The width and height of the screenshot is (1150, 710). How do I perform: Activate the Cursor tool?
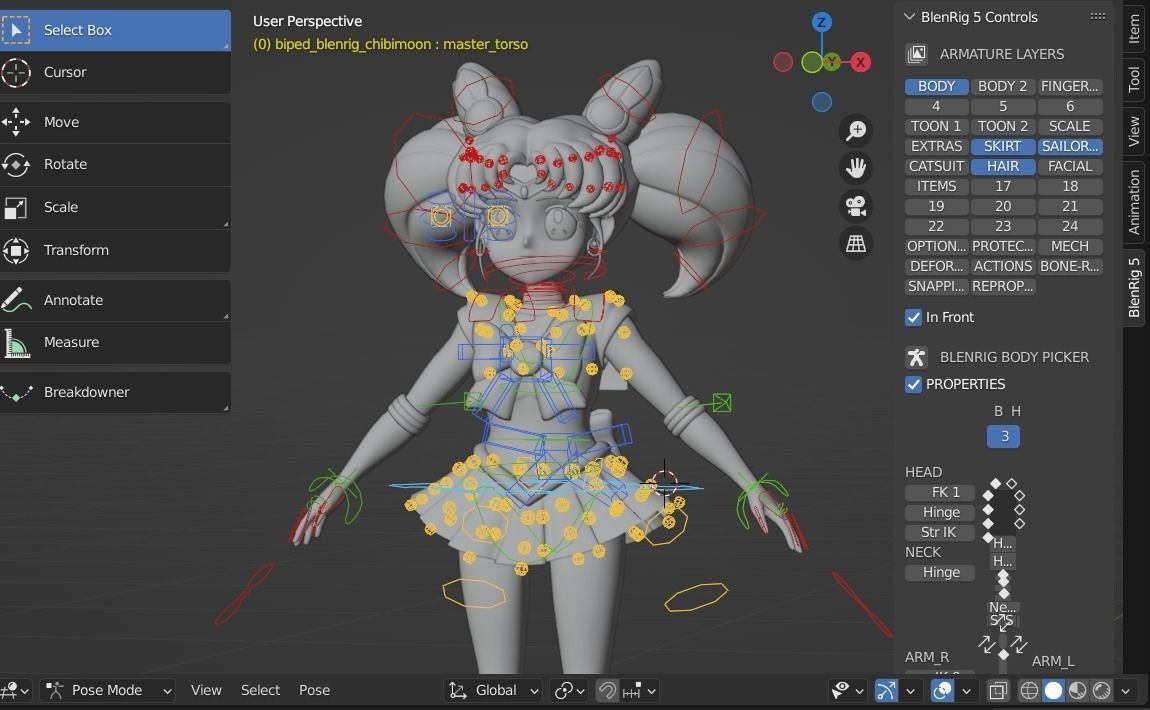tap(115, 72)
